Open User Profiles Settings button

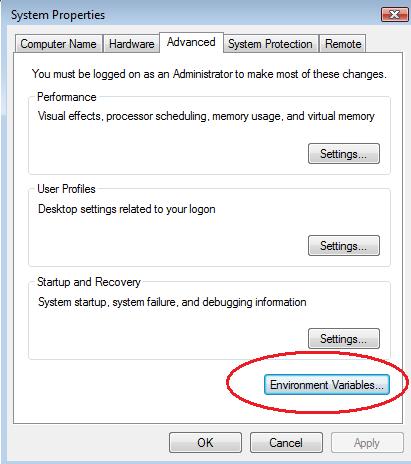344,246
